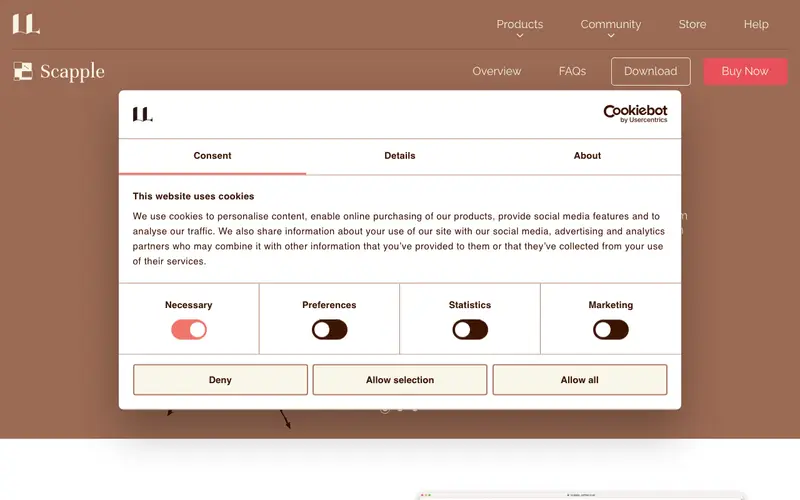This screenshot has width=800, height=500.
Task: Turn on the Marketing cookies switch
Action: (611, 330)
